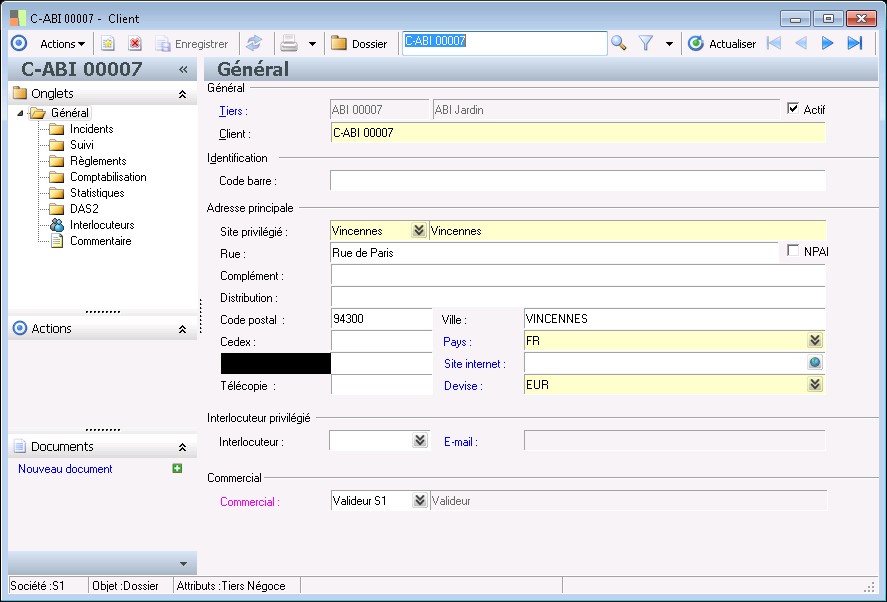Click the printer icon in the toolbar
Viewport: 887px width, 602px height.
[x=289, y=44]
